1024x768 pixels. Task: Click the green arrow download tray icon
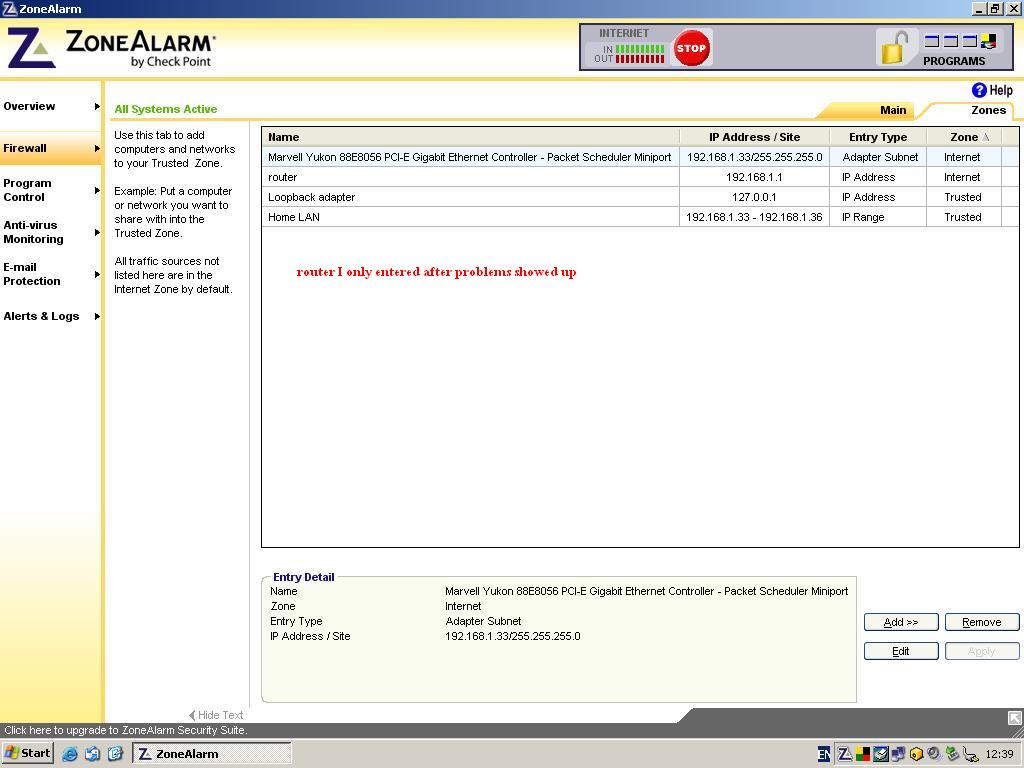pyautogui.click(x=952, y=754)
